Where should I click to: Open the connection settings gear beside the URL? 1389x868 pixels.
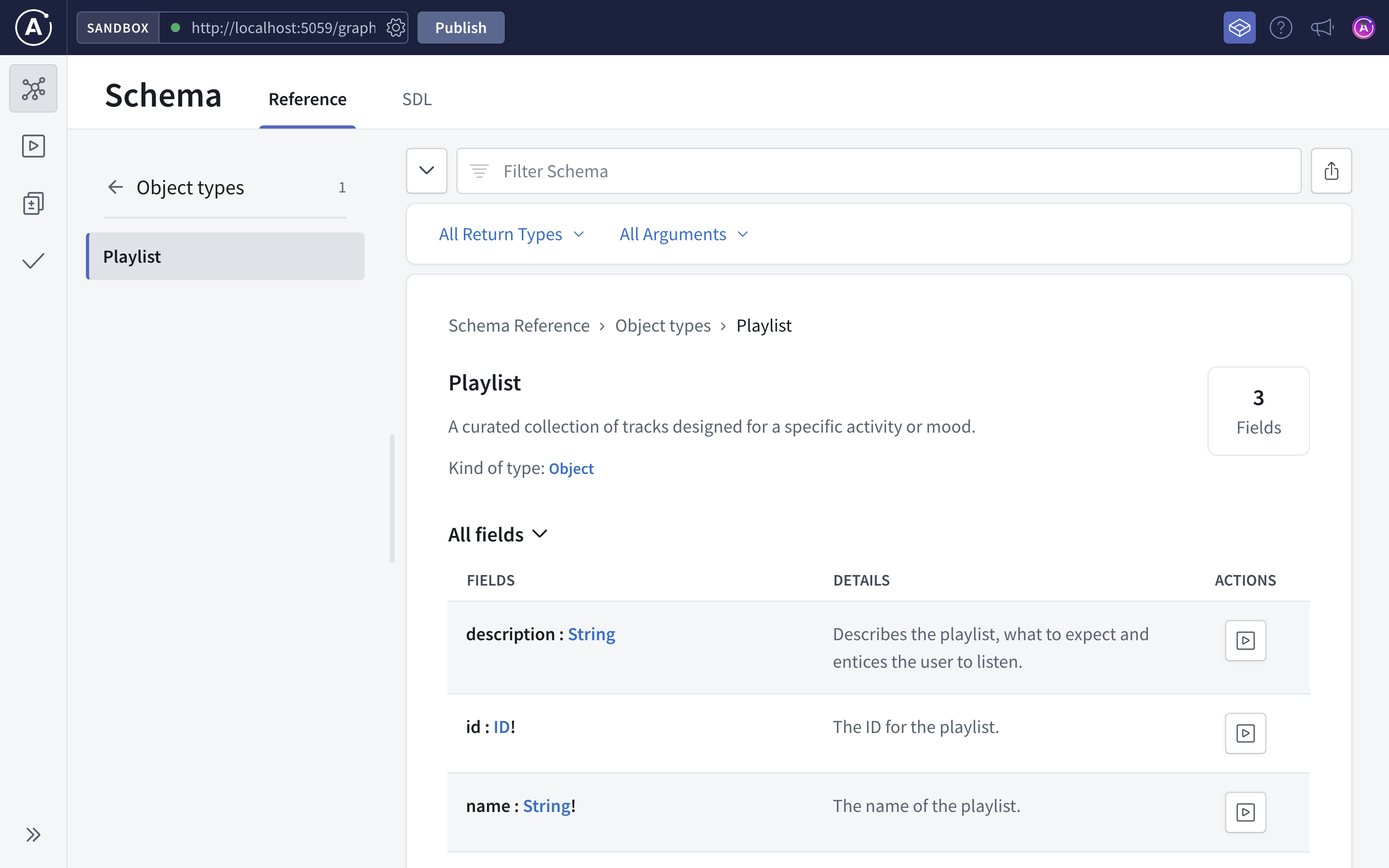tap(395, 27)
